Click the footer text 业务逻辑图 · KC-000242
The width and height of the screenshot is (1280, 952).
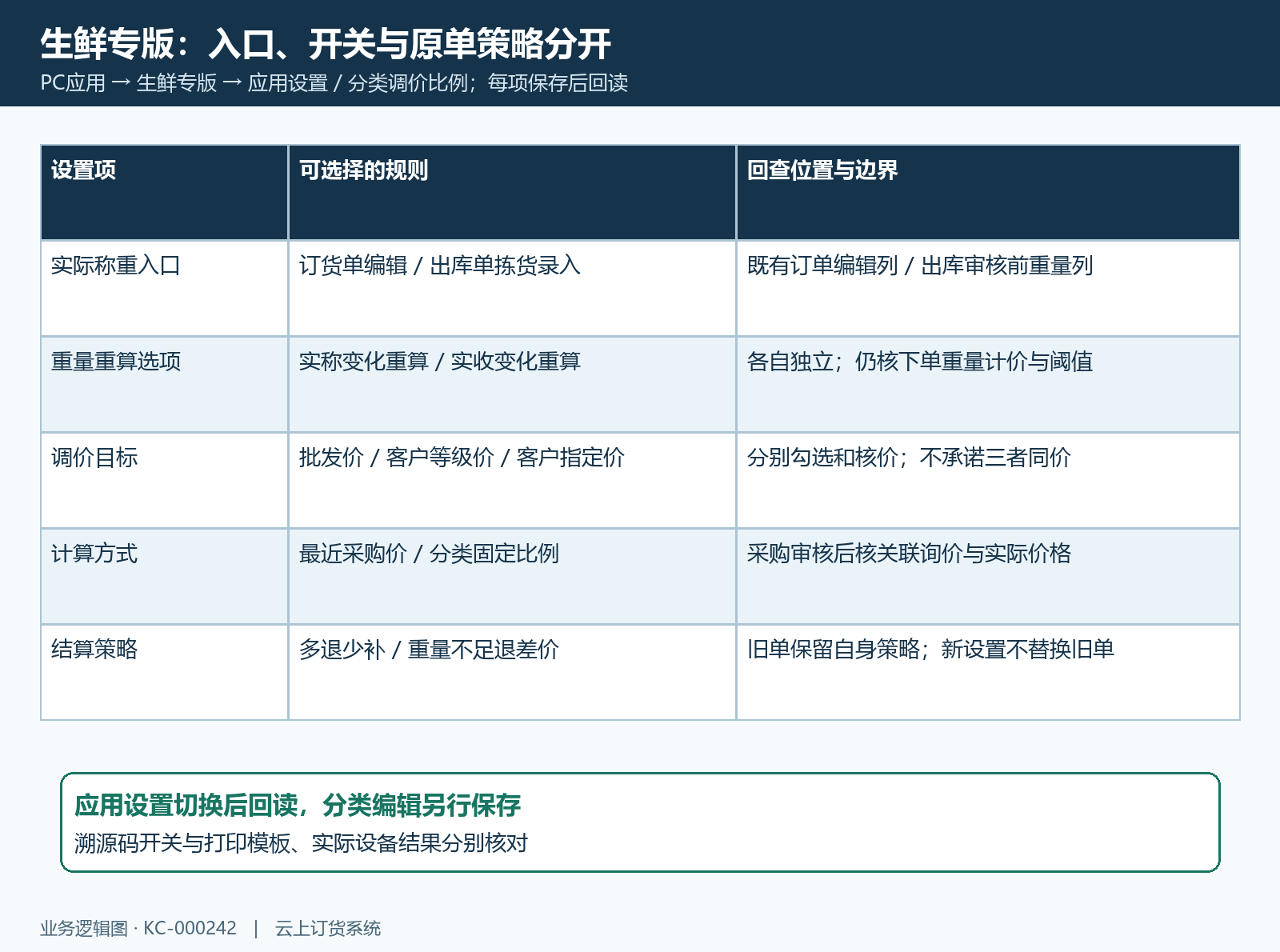click(x=138, y=928)
